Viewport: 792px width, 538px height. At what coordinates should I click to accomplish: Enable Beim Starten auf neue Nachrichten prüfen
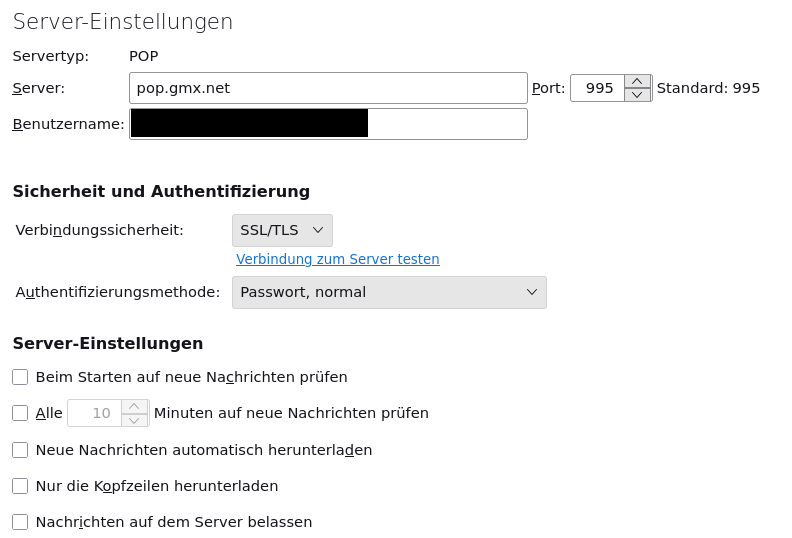[x=20, y=377]
